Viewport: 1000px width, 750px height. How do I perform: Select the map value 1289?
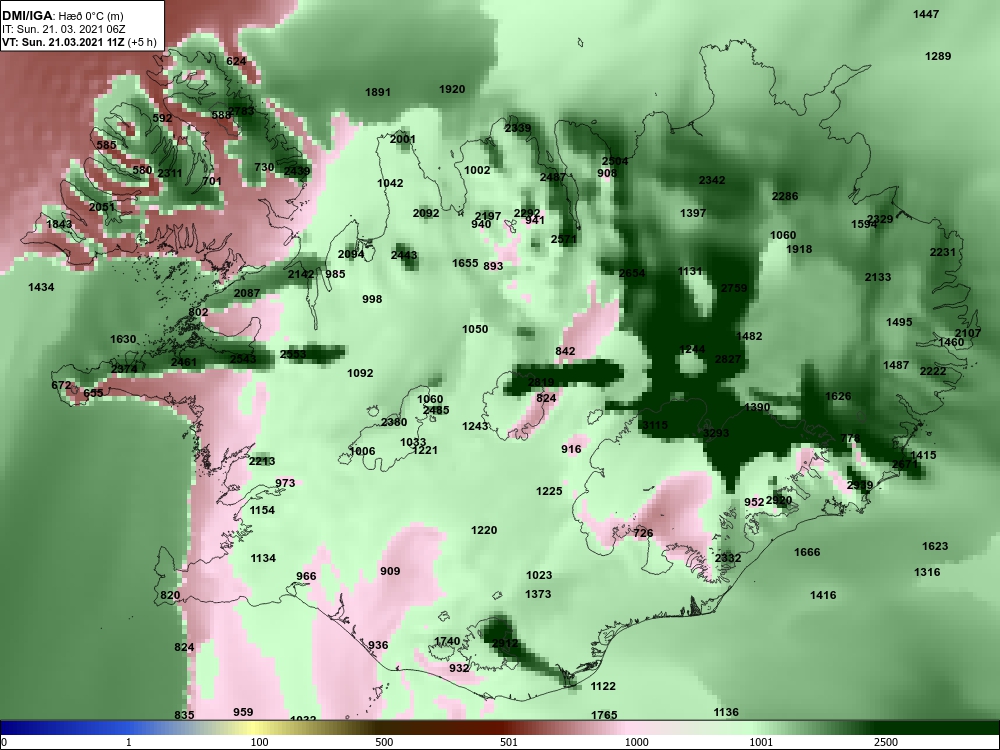coord(938,56)
